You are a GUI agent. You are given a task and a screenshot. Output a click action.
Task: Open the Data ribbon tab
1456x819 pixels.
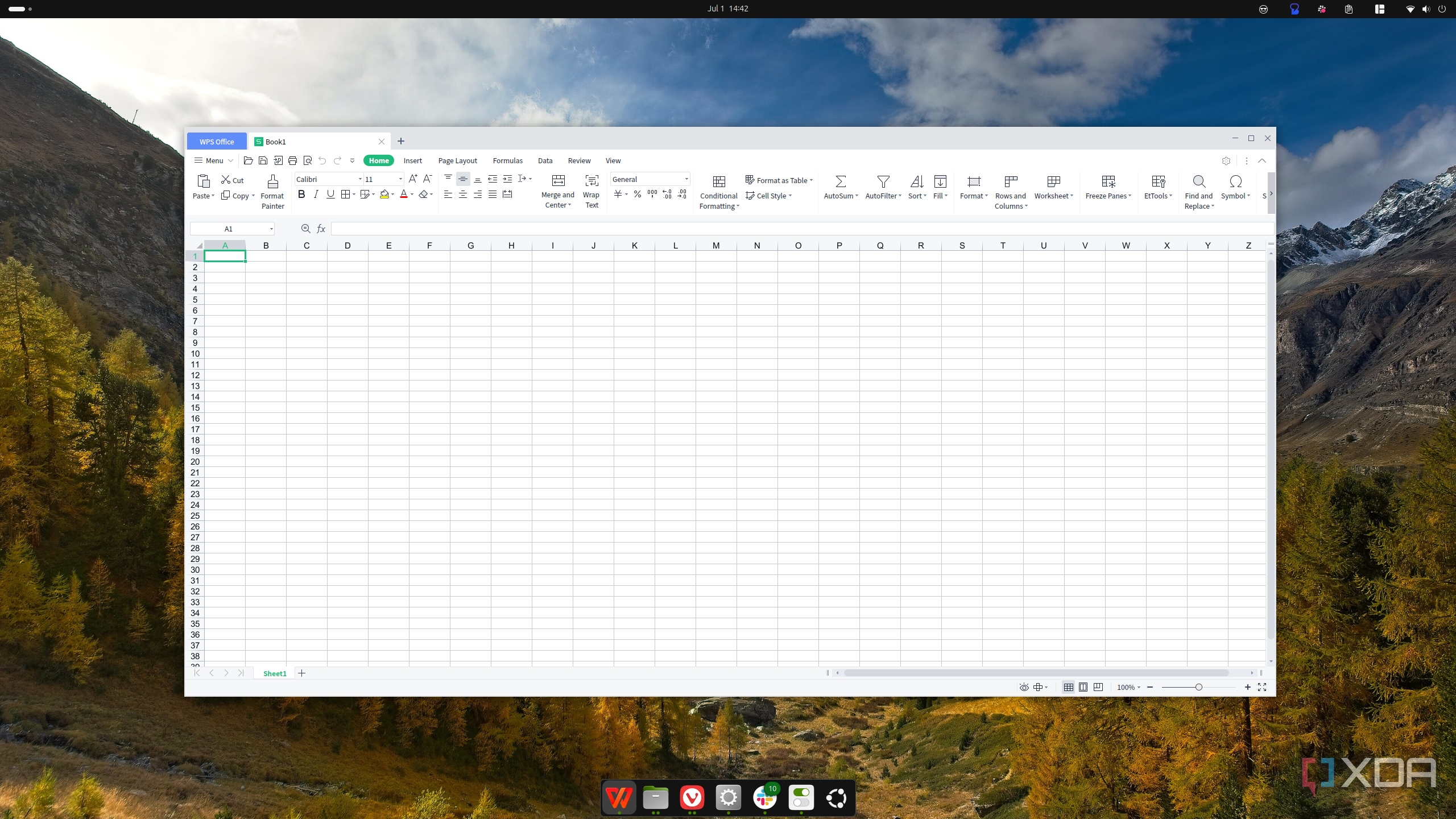tap(545, 160)
